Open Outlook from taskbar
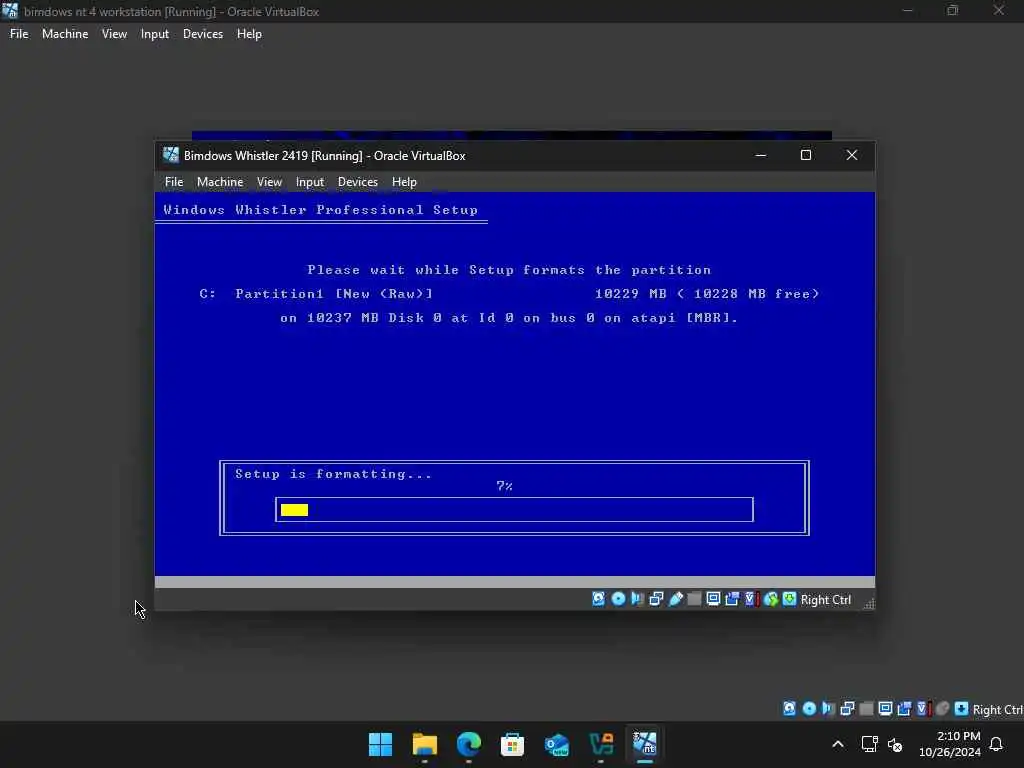1024x768 pixels. coord(557,744)
